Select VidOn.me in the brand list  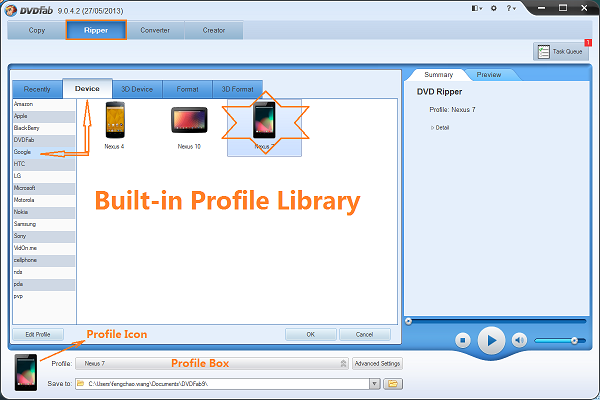[44, 248]
